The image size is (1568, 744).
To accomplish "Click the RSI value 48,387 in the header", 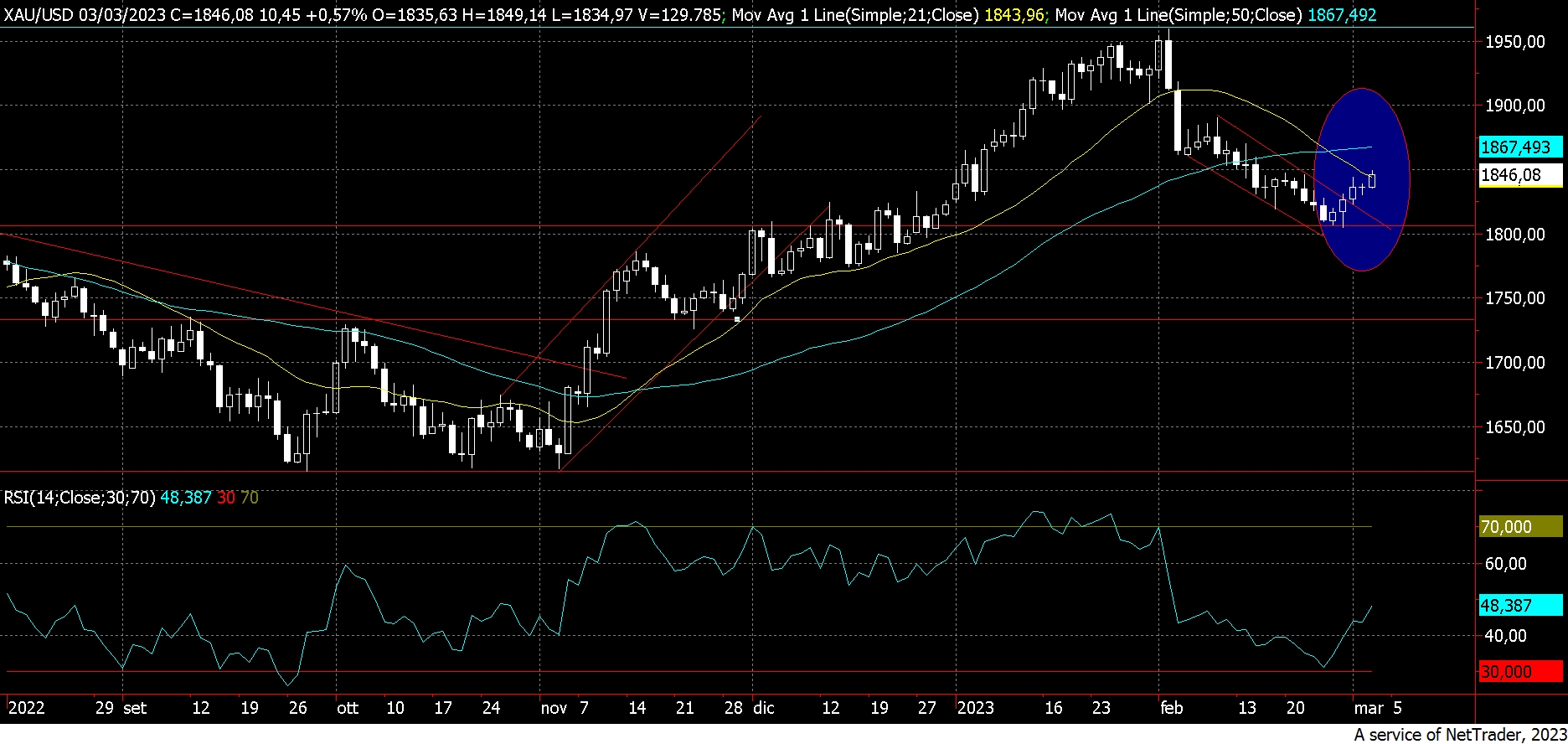I will (x=186, y=498).
